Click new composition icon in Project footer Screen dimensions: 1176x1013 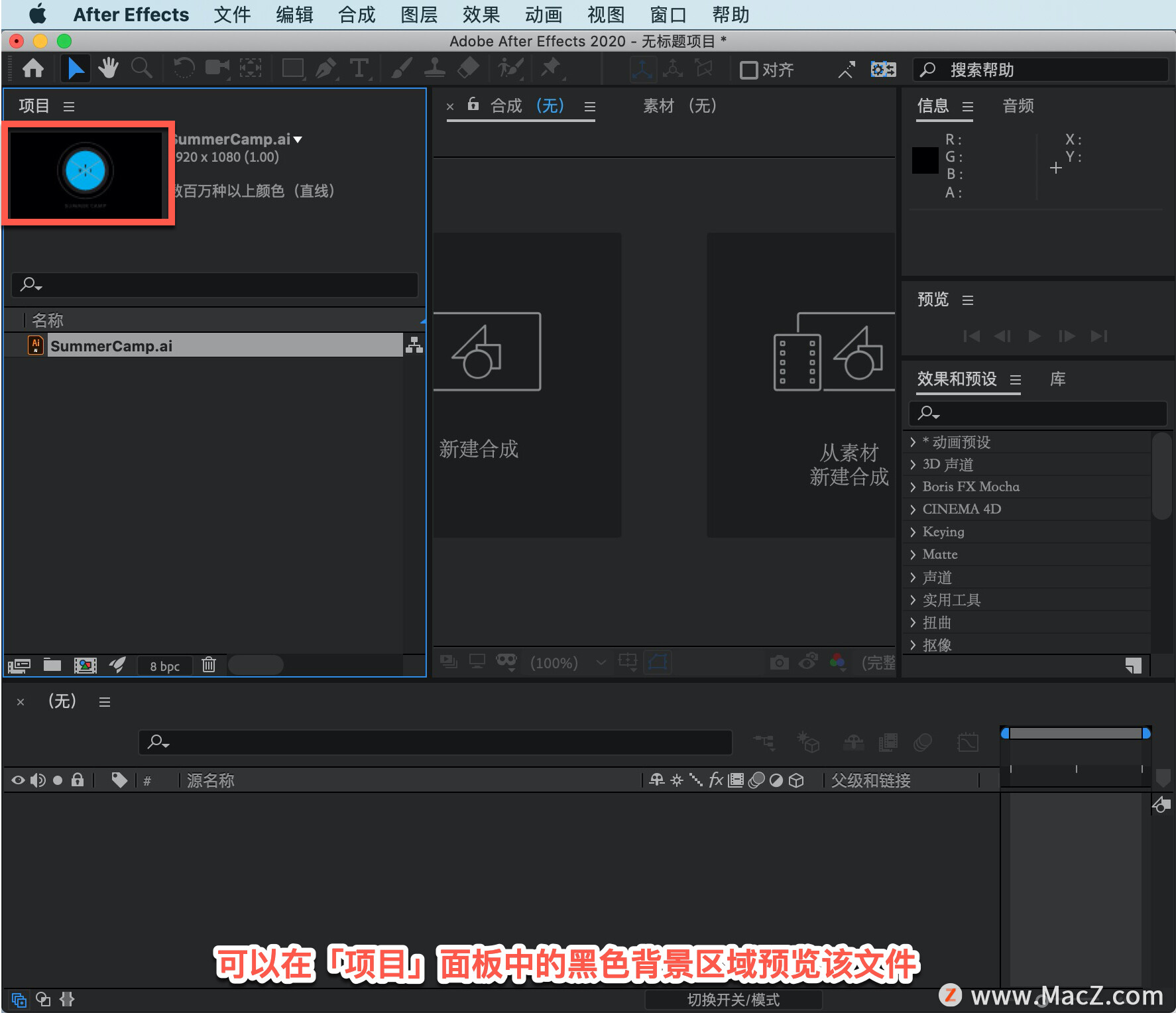(85, 665)
